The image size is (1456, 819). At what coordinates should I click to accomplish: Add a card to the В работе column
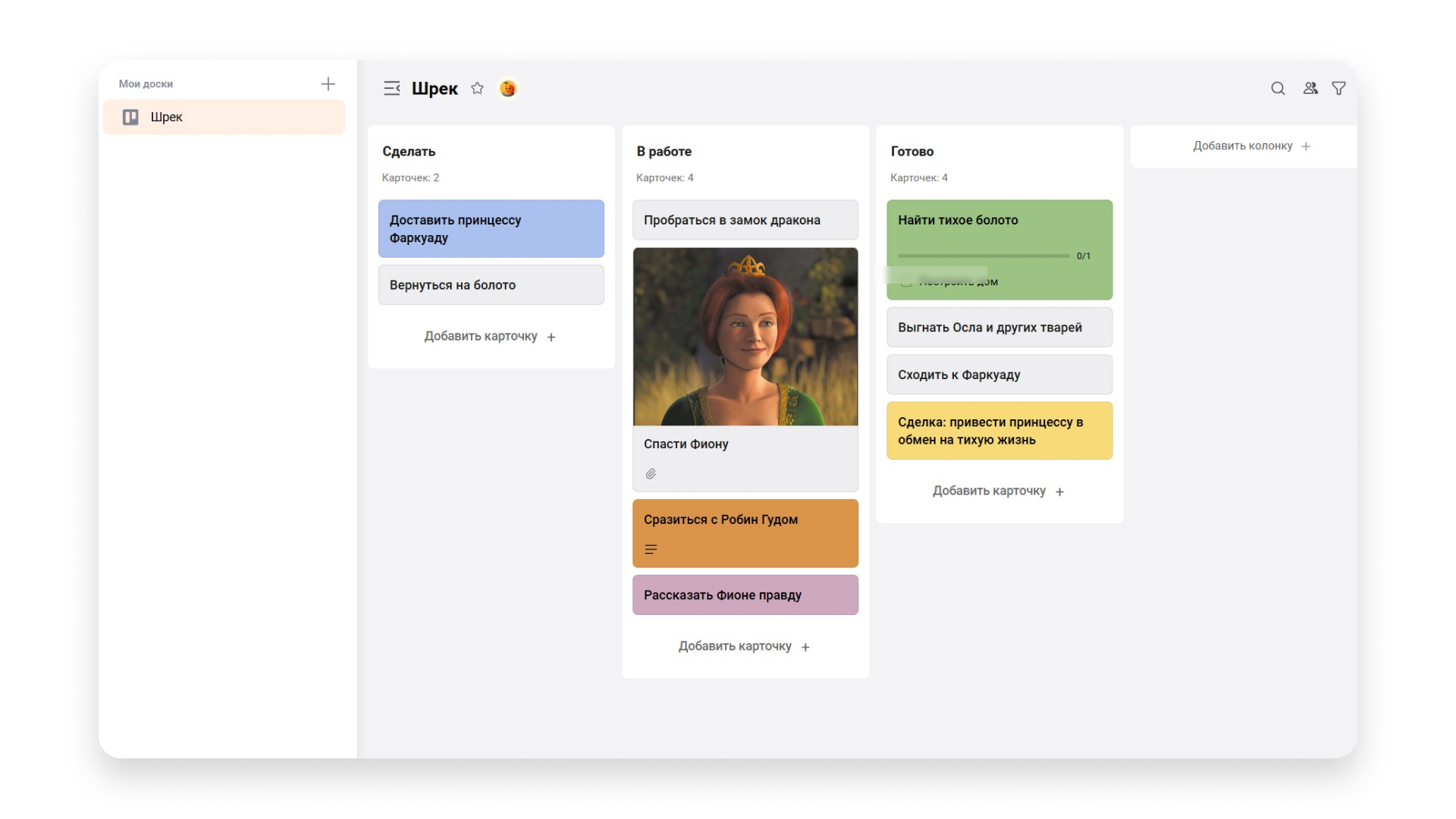click(745, 647)
